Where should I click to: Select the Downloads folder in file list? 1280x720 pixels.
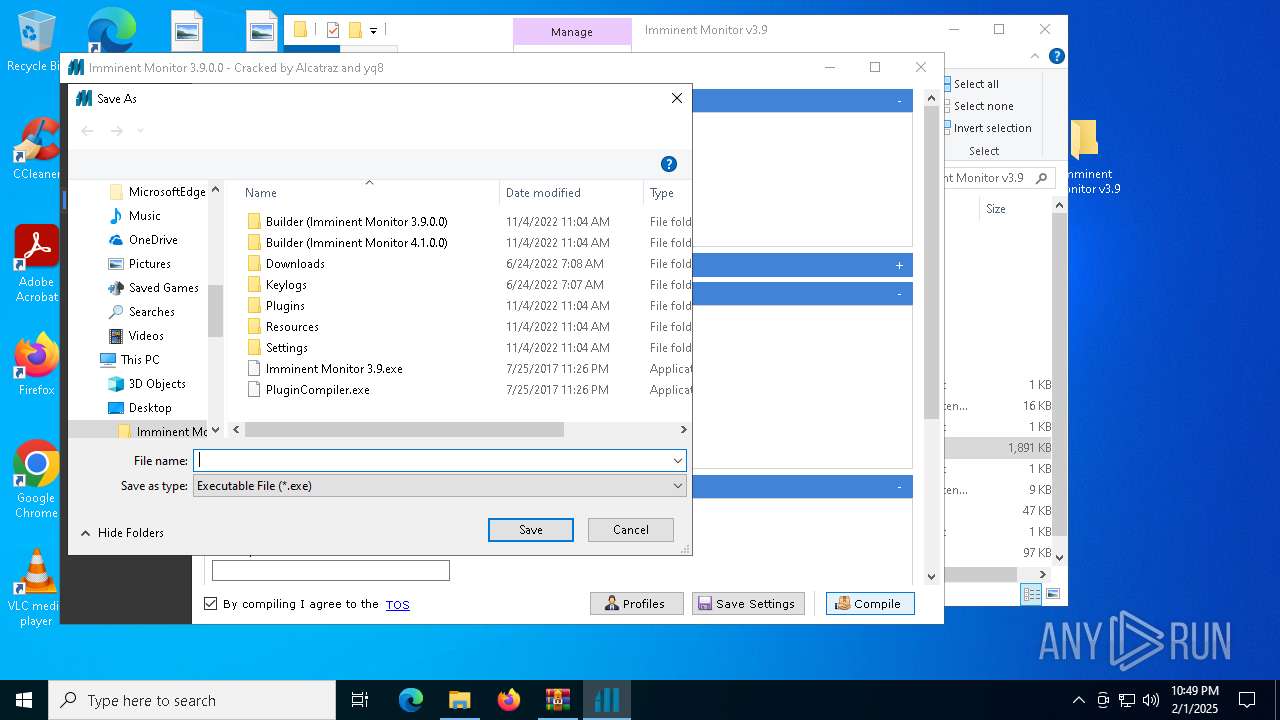(295, 264)
